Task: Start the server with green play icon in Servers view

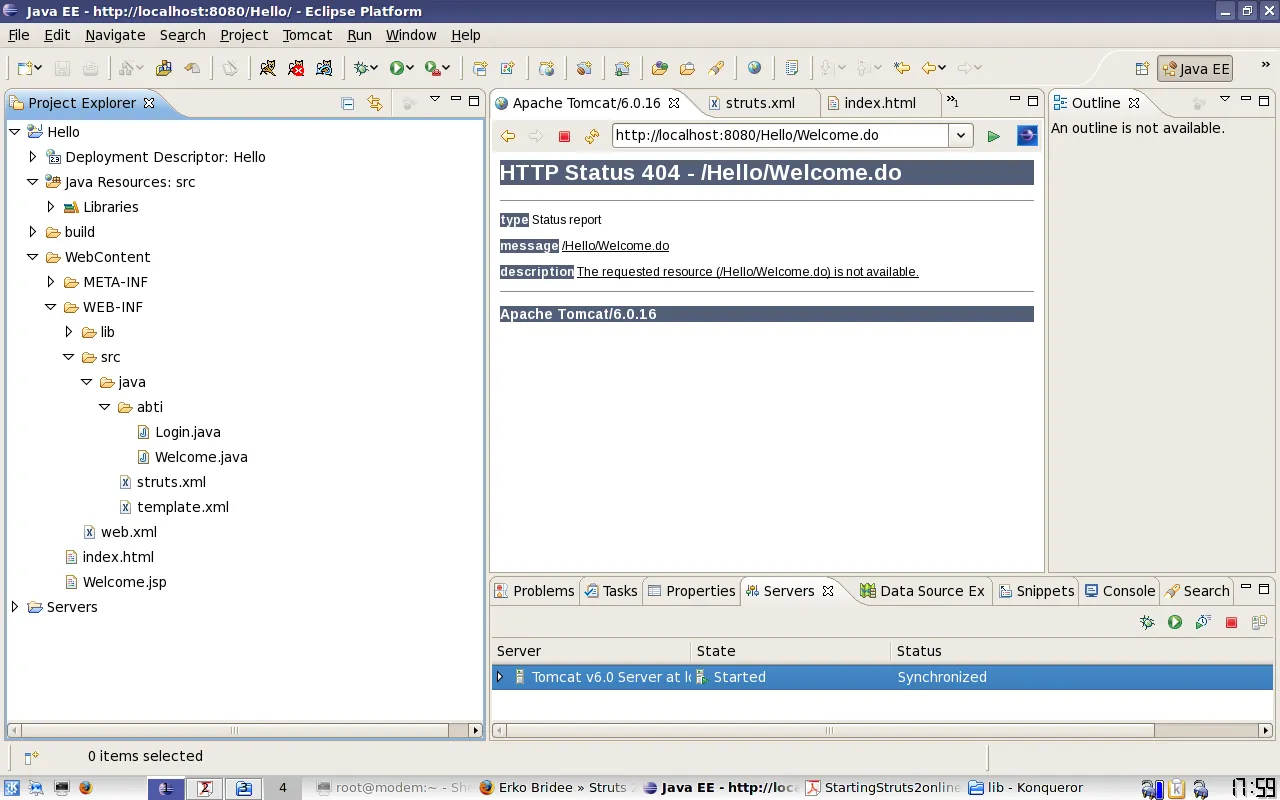Action: click(1175, 622)
